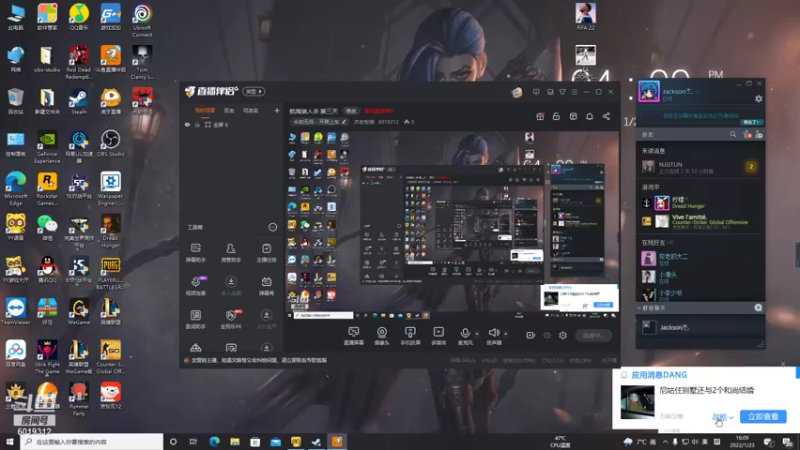Open 手机投屏 phone casting option
800x450 pixels.
click(410, 336)
